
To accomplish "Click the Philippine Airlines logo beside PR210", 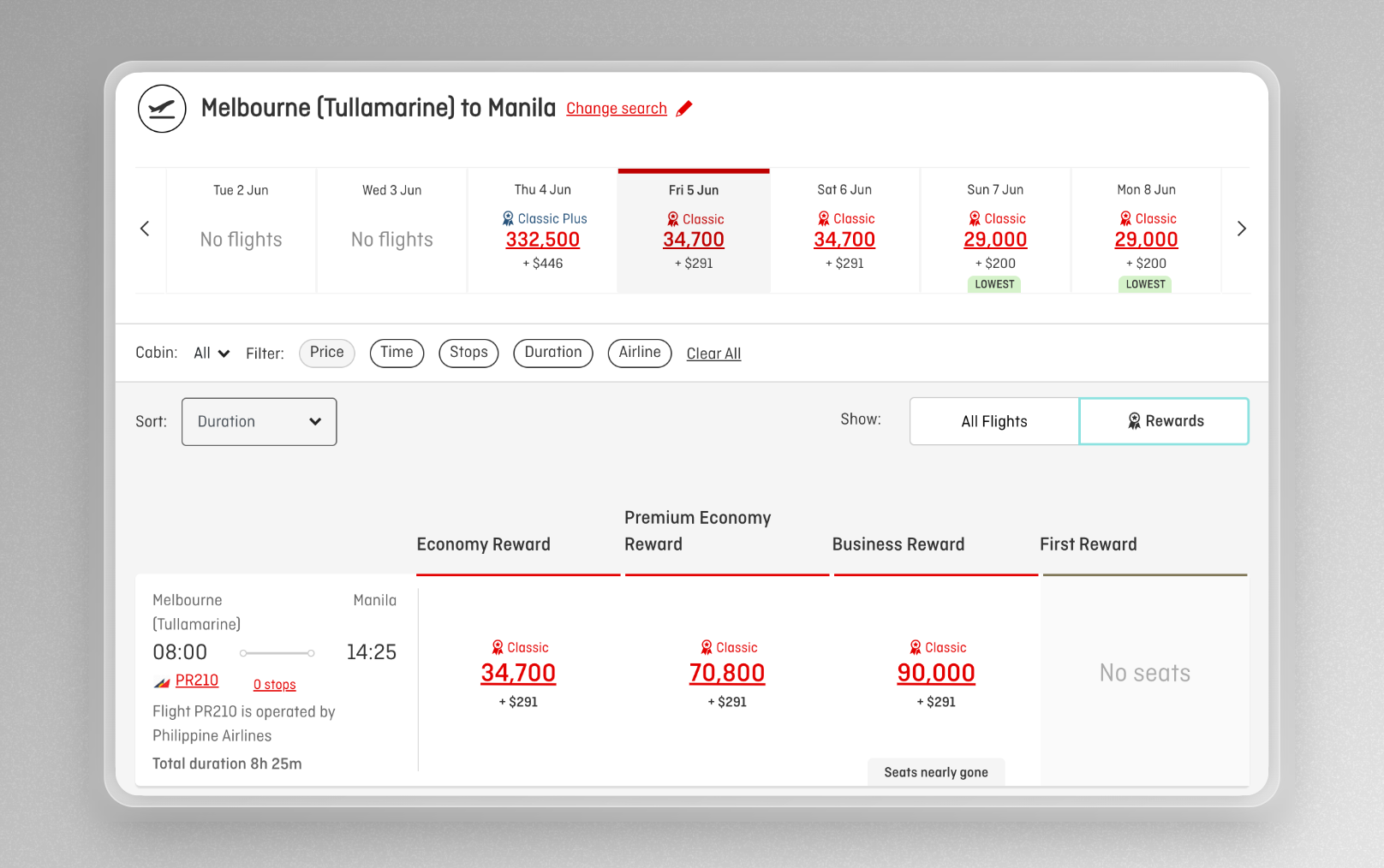I will click(162, 682).
